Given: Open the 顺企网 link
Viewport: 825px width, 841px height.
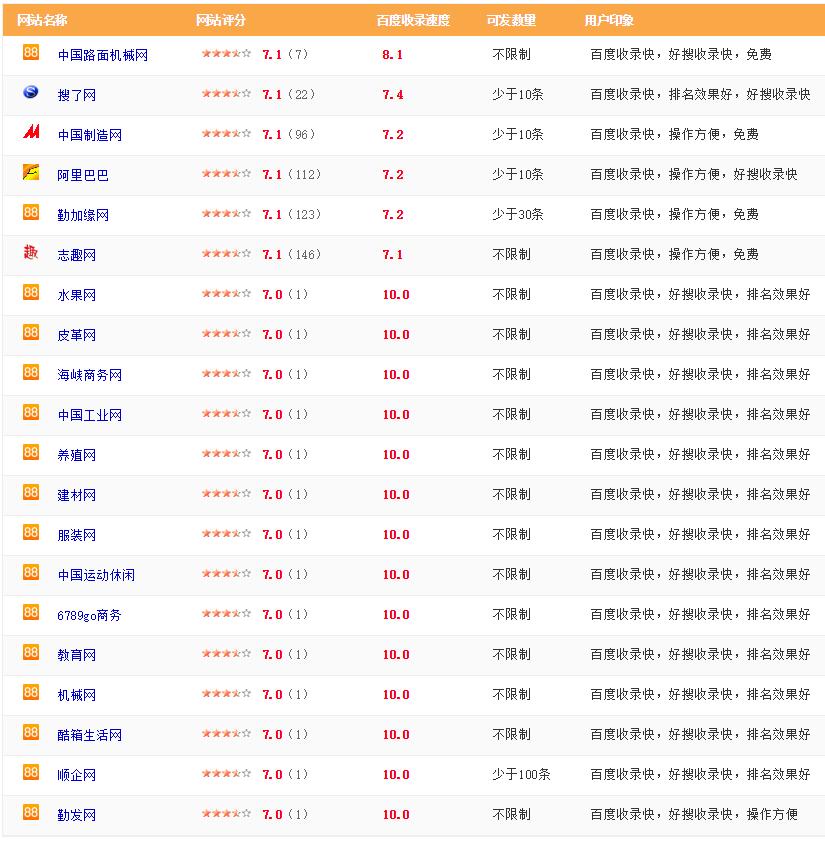Looking at the screenshot, I should click(x=77, y=774).
